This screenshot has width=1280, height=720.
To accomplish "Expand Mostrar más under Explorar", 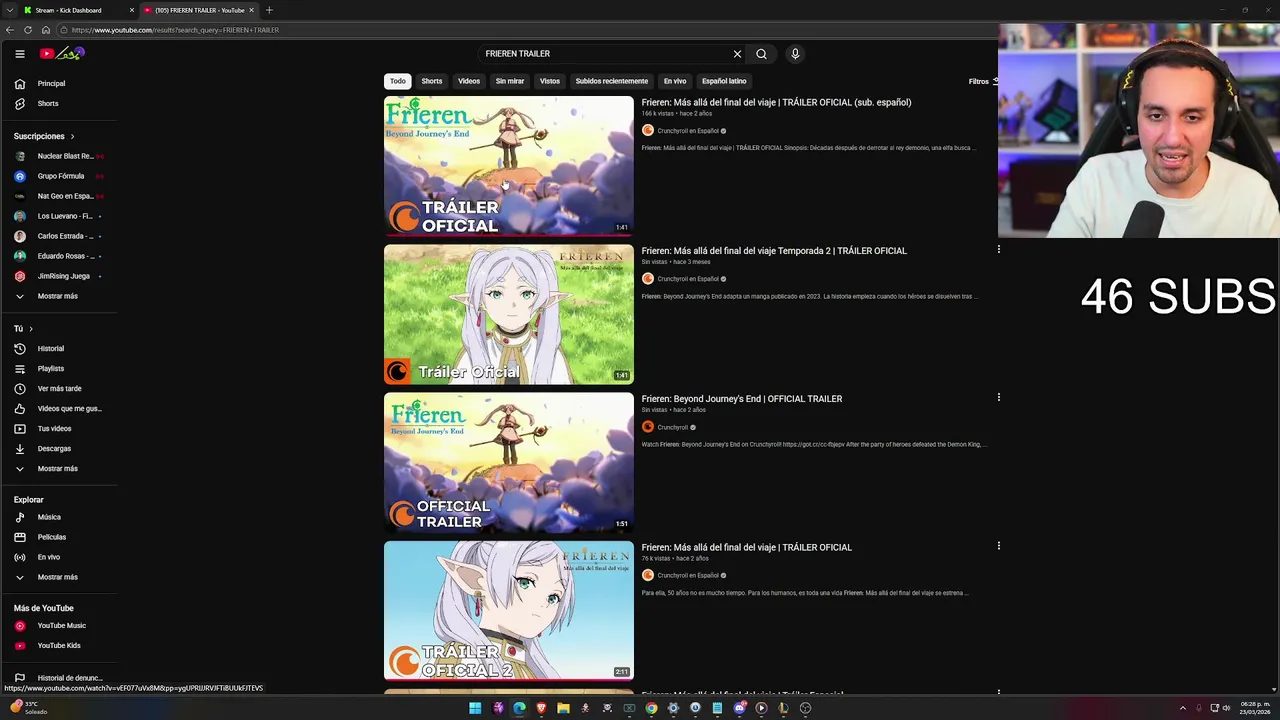I will click(58, 577).
